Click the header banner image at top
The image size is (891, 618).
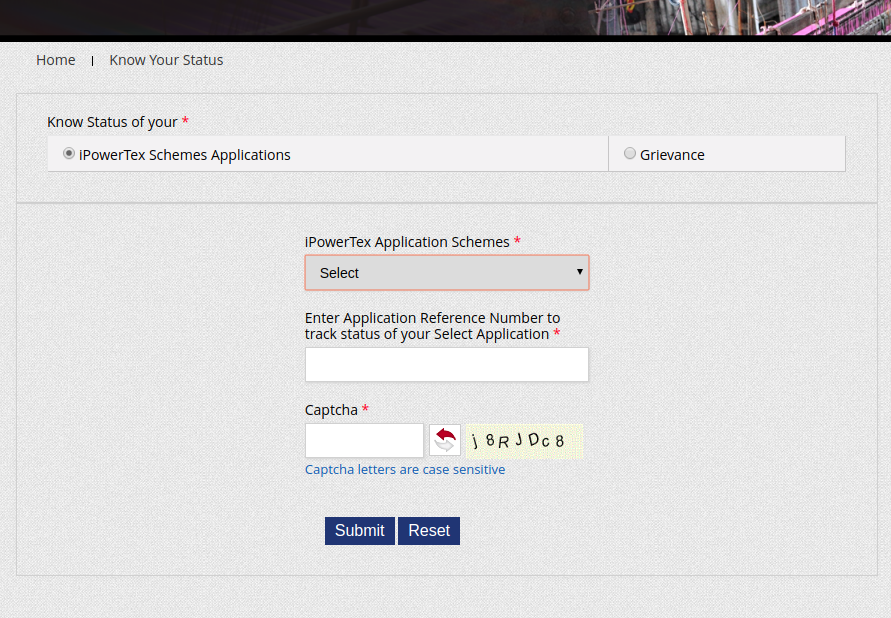coord(445,18)
